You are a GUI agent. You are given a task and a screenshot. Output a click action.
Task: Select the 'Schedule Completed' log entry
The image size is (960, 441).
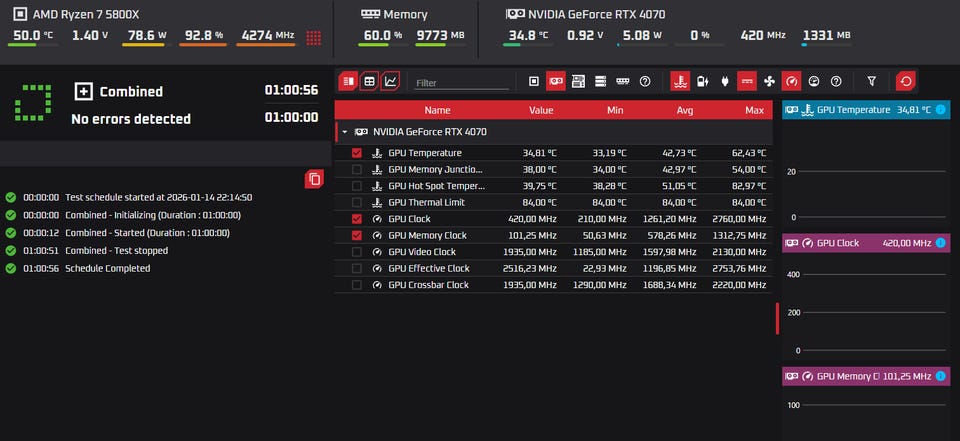point(108,268)
